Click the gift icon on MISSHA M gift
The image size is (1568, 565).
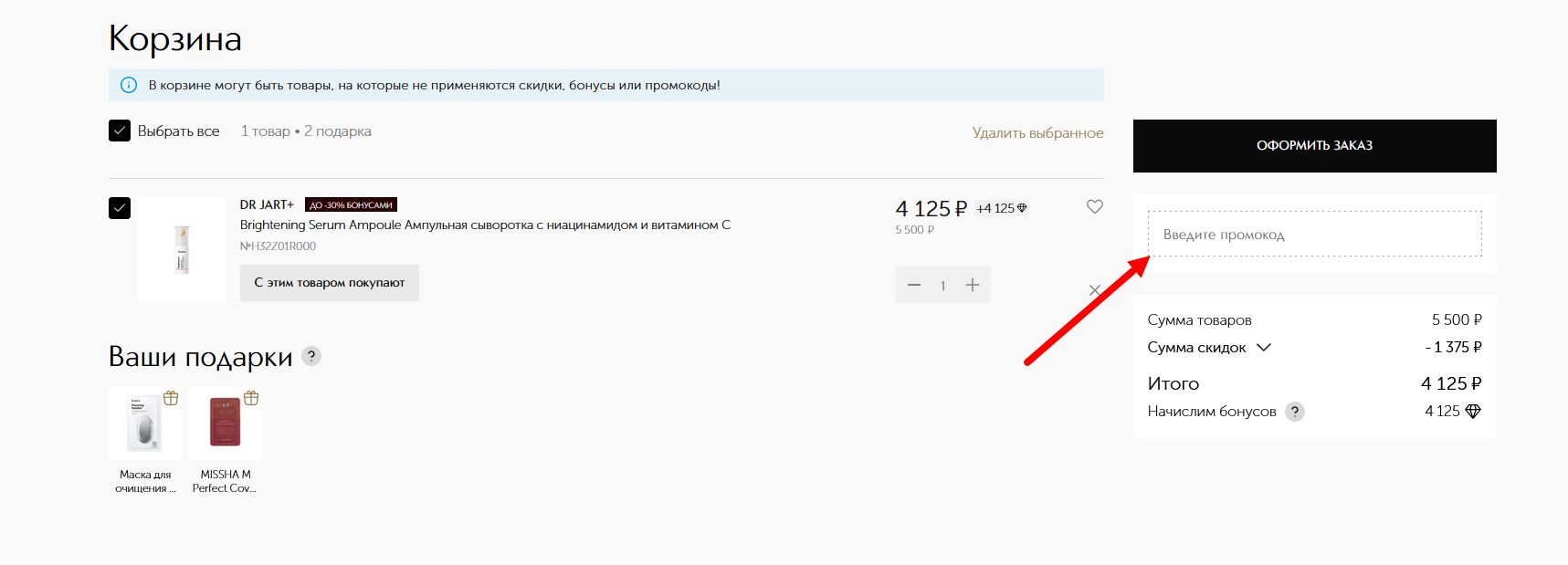coord(251,398)
